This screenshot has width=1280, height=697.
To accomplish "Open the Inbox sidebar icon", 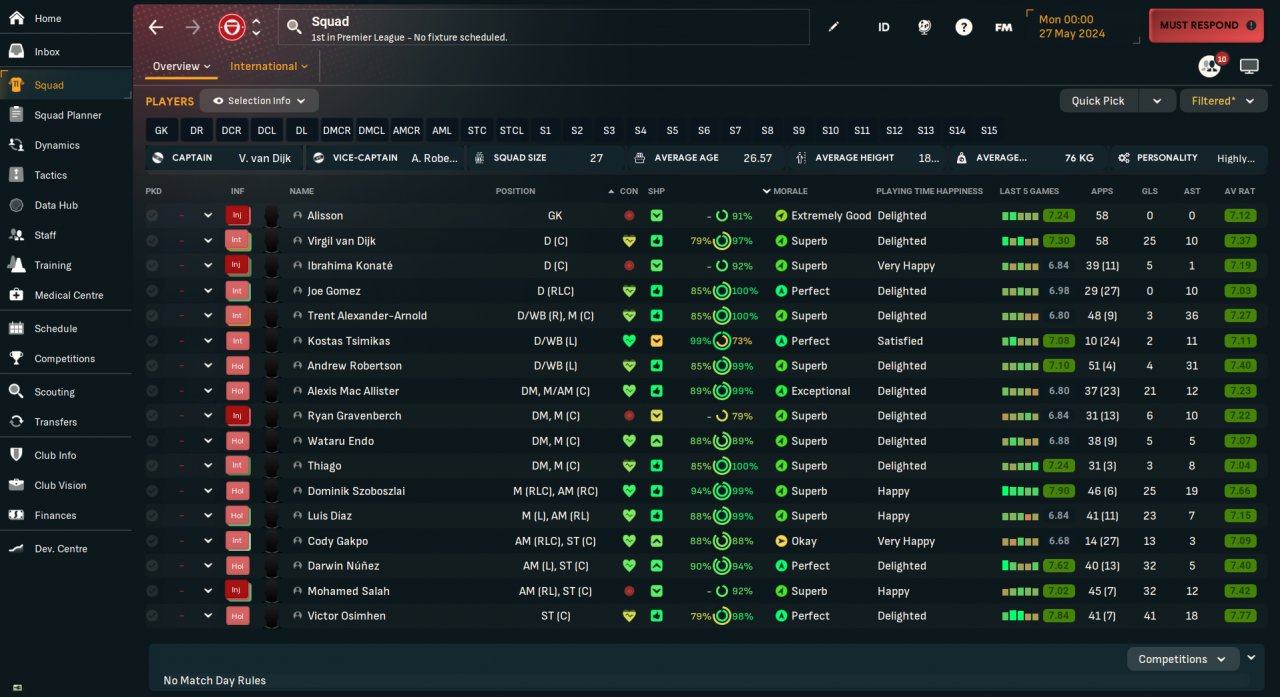I will coord(16,51).
